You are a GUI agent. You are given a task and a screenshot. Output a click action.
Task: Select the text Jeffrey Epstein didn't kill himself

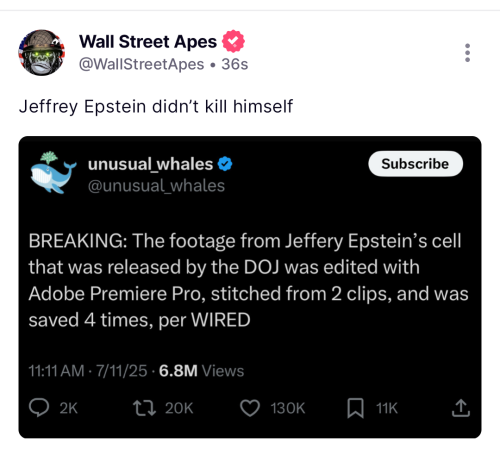[x=156, y=107]
